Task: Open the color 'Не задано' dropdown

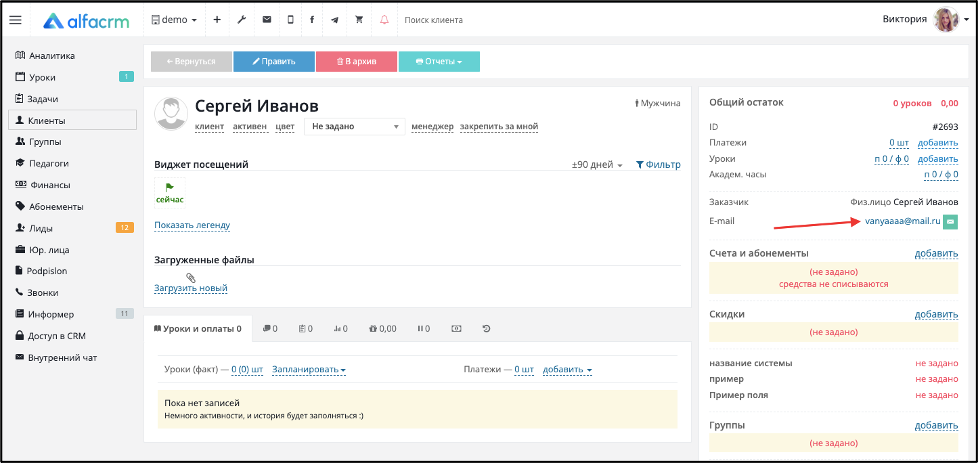Action: coord(355,126)
